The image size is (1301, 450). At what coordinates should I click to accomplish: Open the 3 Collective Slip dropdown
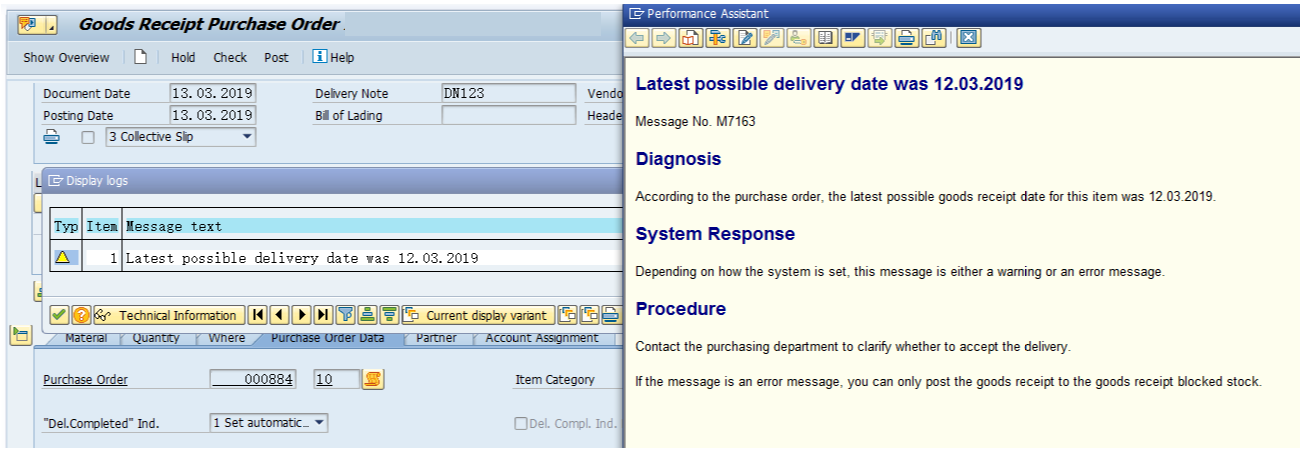(247, 137)
